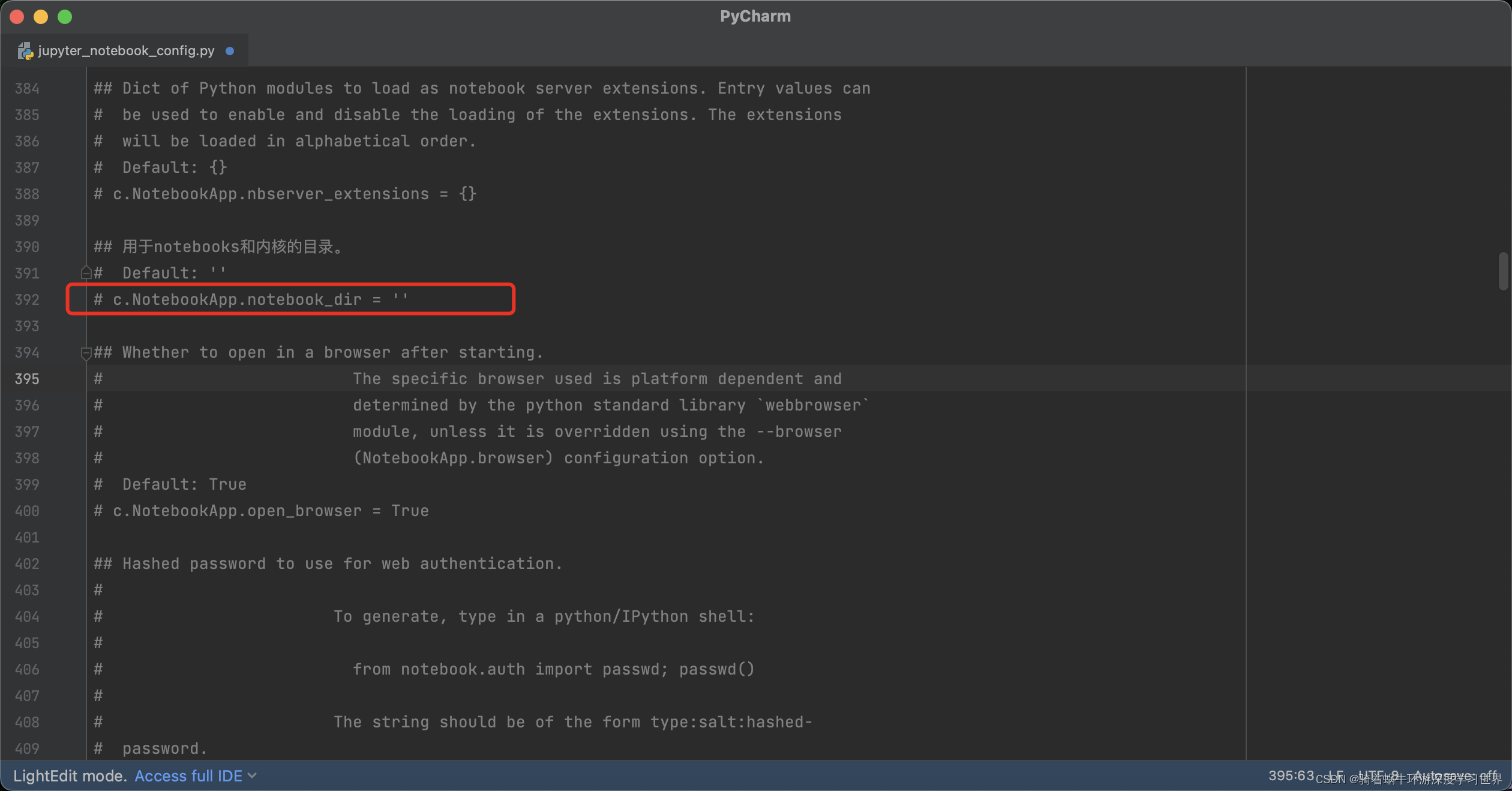Toggle the Autosave: off setting
1512x791 pixels.
(1455, 775)
